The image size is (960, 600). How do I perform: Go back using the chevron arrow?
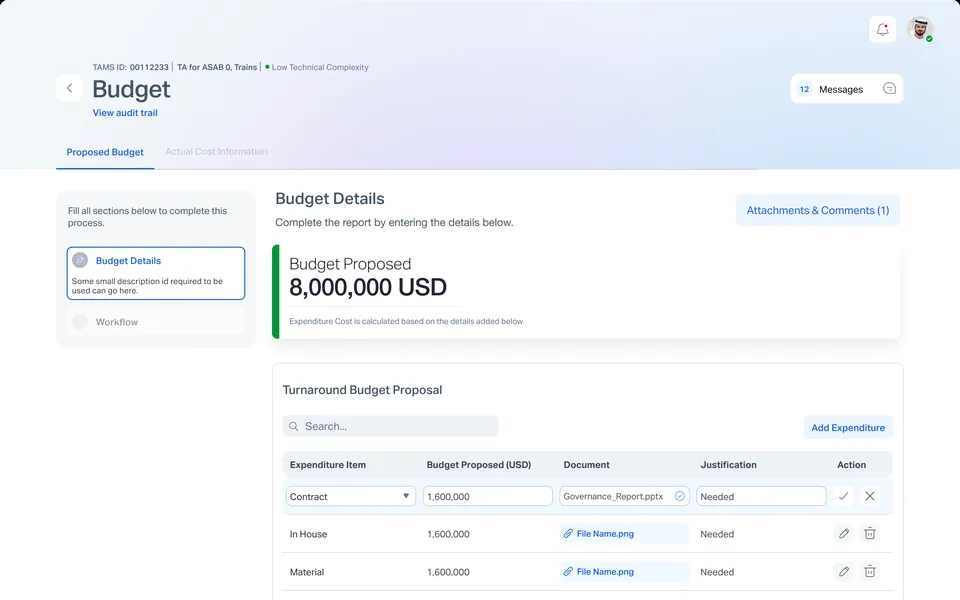69,88
